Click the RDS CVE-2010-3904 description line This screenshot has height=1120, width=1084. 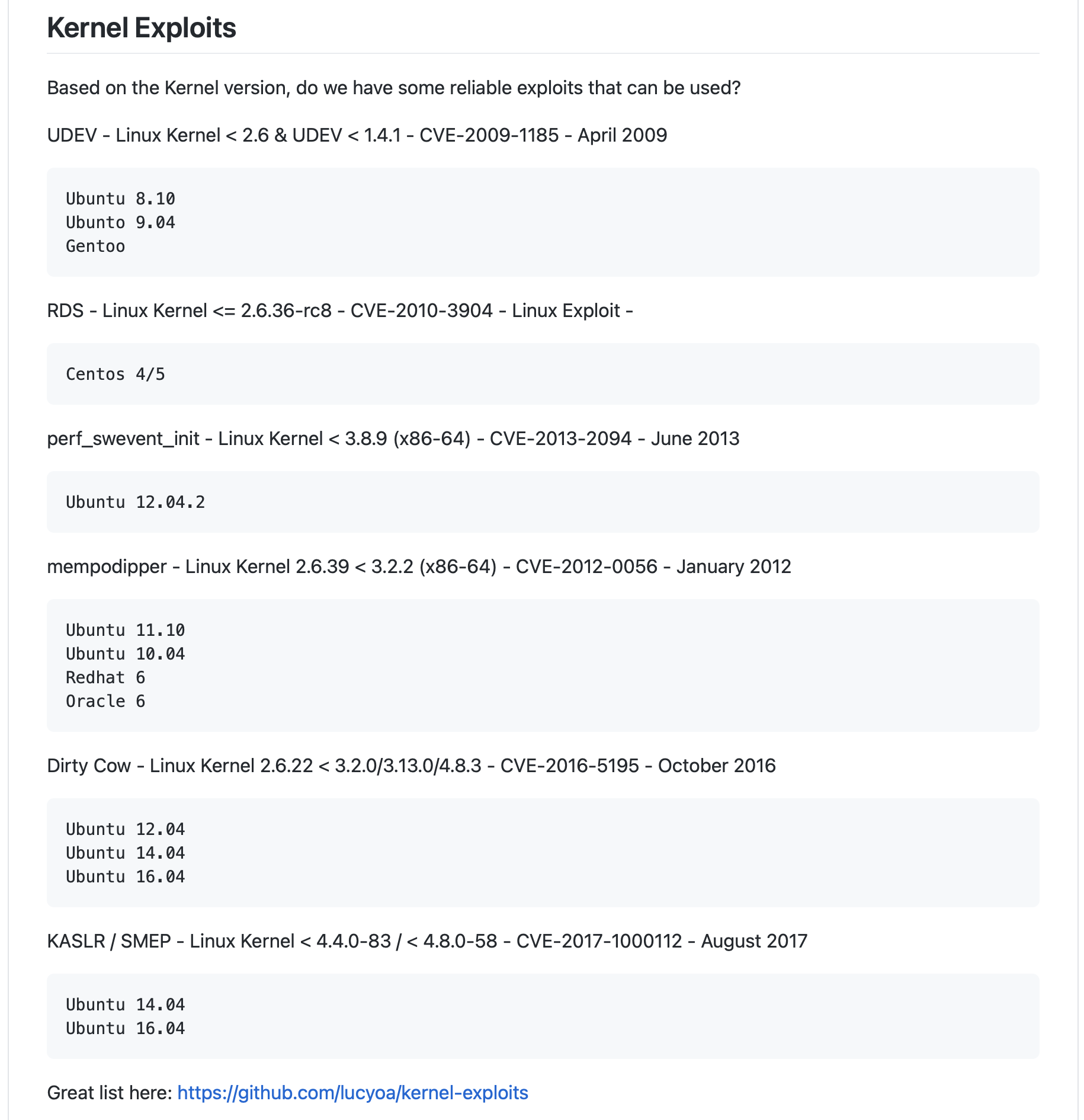pyautogui.click(x=339, y=311)
